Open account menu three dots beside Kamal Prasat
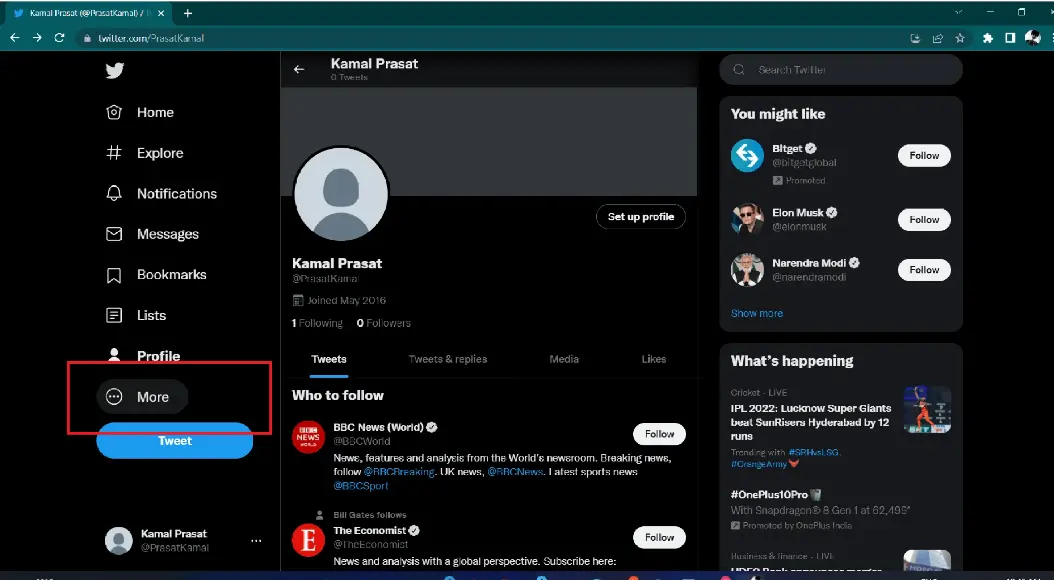The width and height of the screenshot is (1054, 580). coord(256,540)
